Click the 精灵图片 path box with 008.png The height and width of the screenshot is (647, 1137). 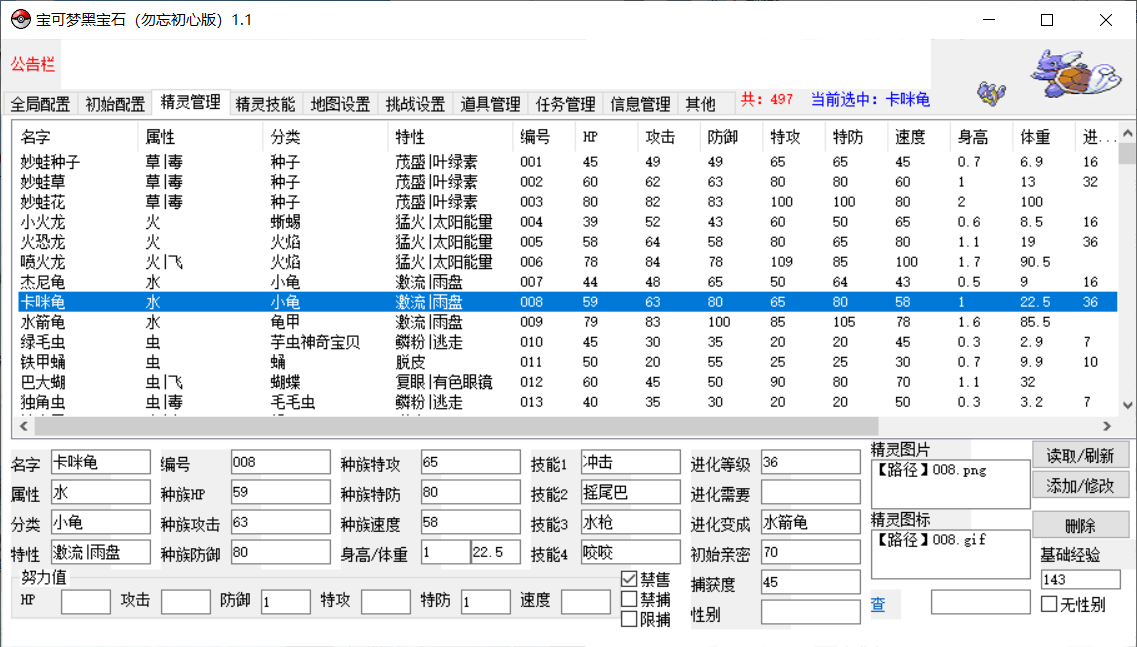(x=951, y=484)
